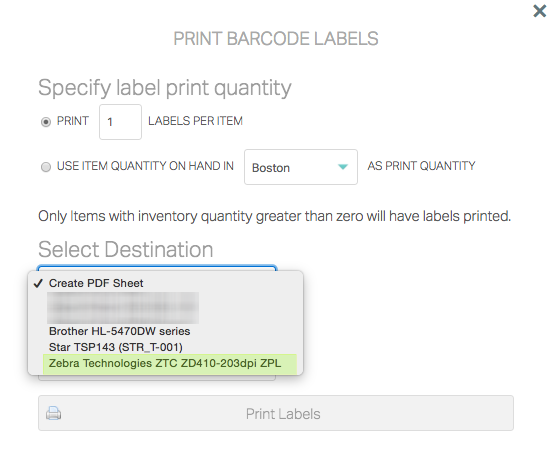Choose Create PDF Sheet destination
The width and height of the screenshot is (552, 469).
click(x=96, y=283)
